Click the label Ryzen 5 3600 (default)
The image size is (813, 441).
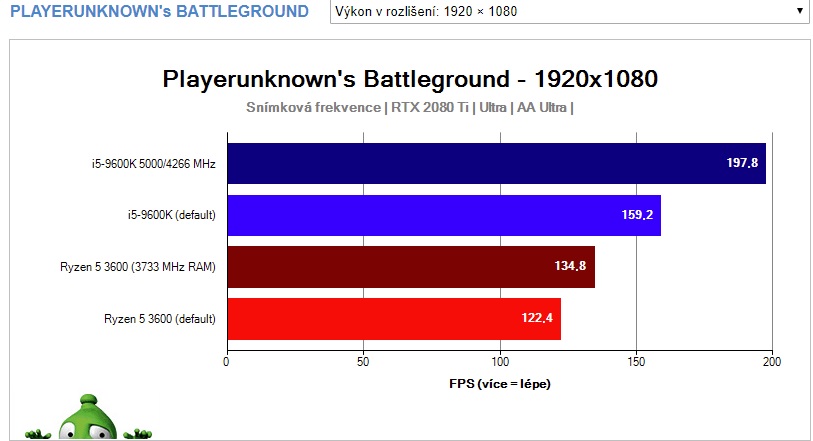(x=160, y=319)
